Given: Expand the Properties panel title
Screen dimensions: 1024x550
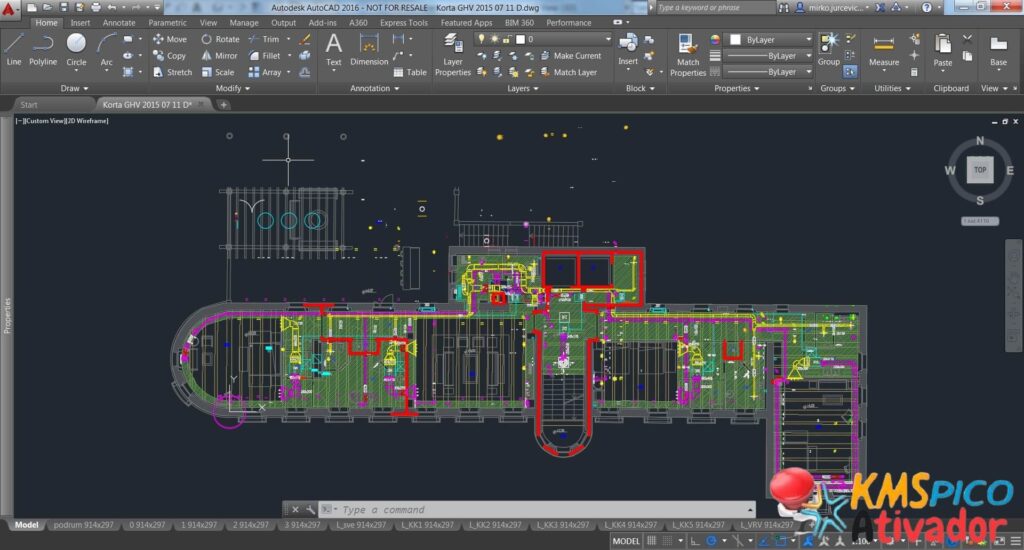Looking at the screenshot, I should [737, 88].
